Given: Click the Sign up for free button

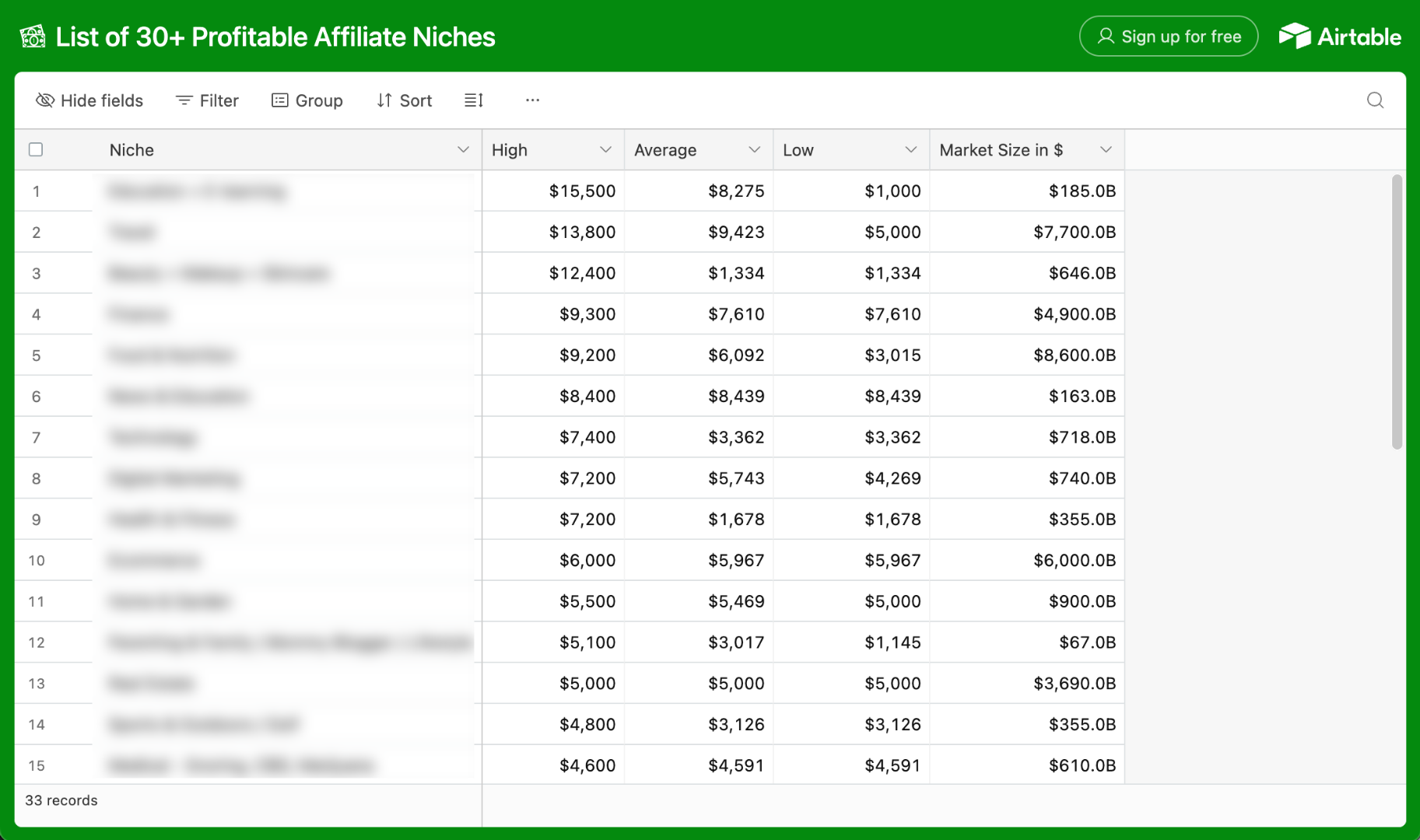Looking at the screenshot, I should (x=1169, y=37).
